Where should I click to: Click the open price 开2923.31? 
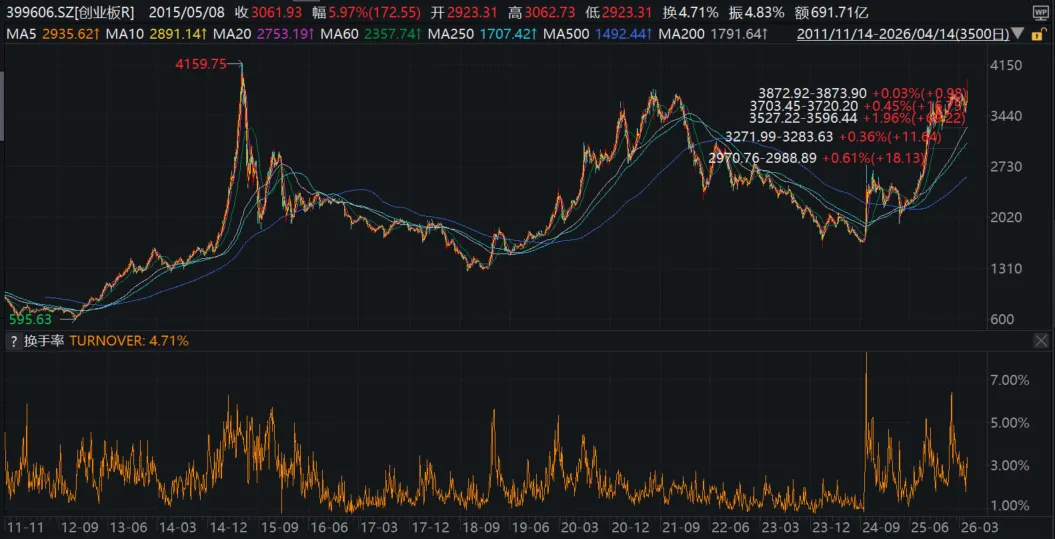464,12
